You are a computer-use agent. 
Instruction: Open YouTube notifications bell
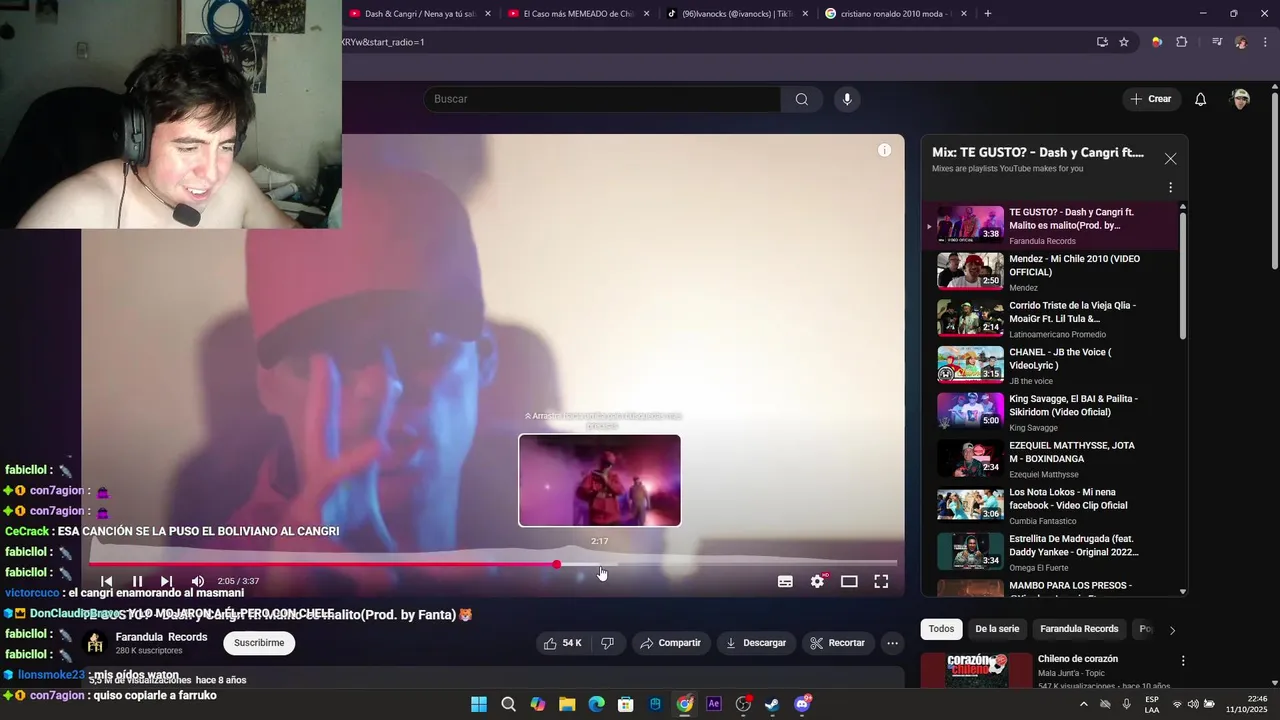coord(1201,99)
